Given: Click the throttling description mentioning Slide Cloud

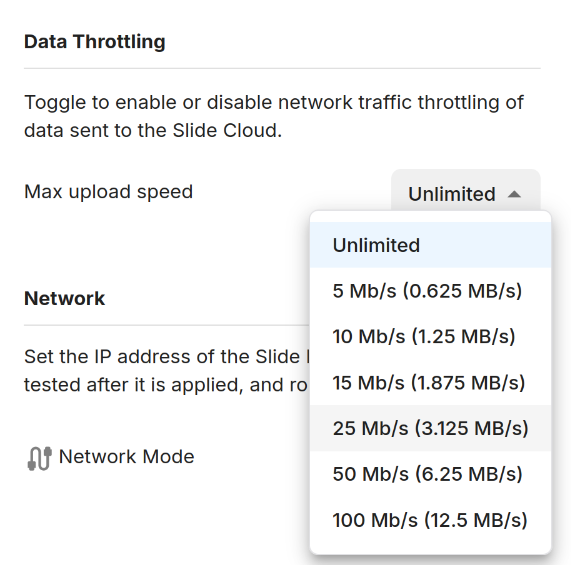Looking at the screenshot, I should tap(273, 116).
